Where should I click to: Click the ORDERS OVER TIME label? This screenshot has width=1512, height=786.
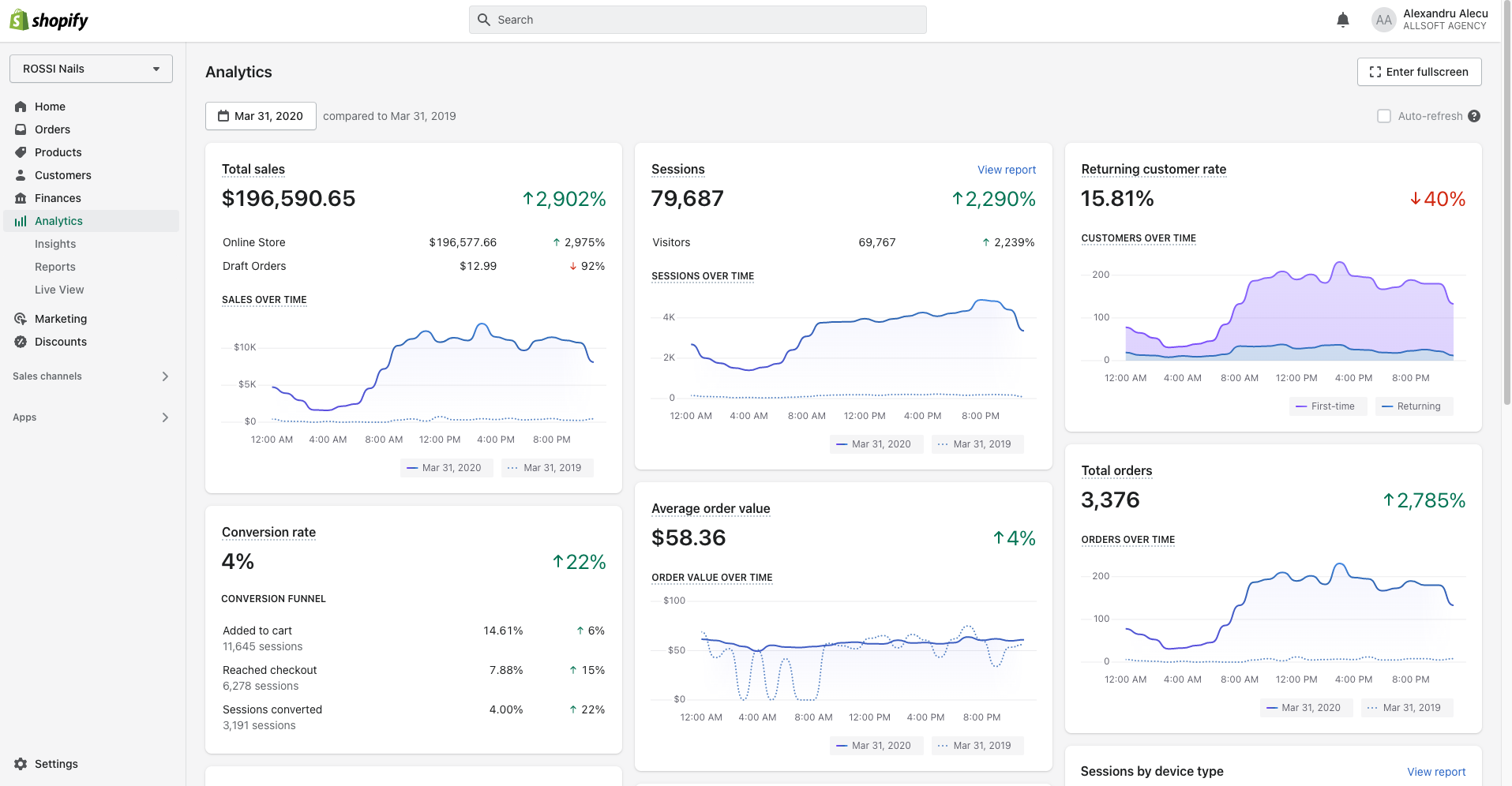tap(1128, 540)
